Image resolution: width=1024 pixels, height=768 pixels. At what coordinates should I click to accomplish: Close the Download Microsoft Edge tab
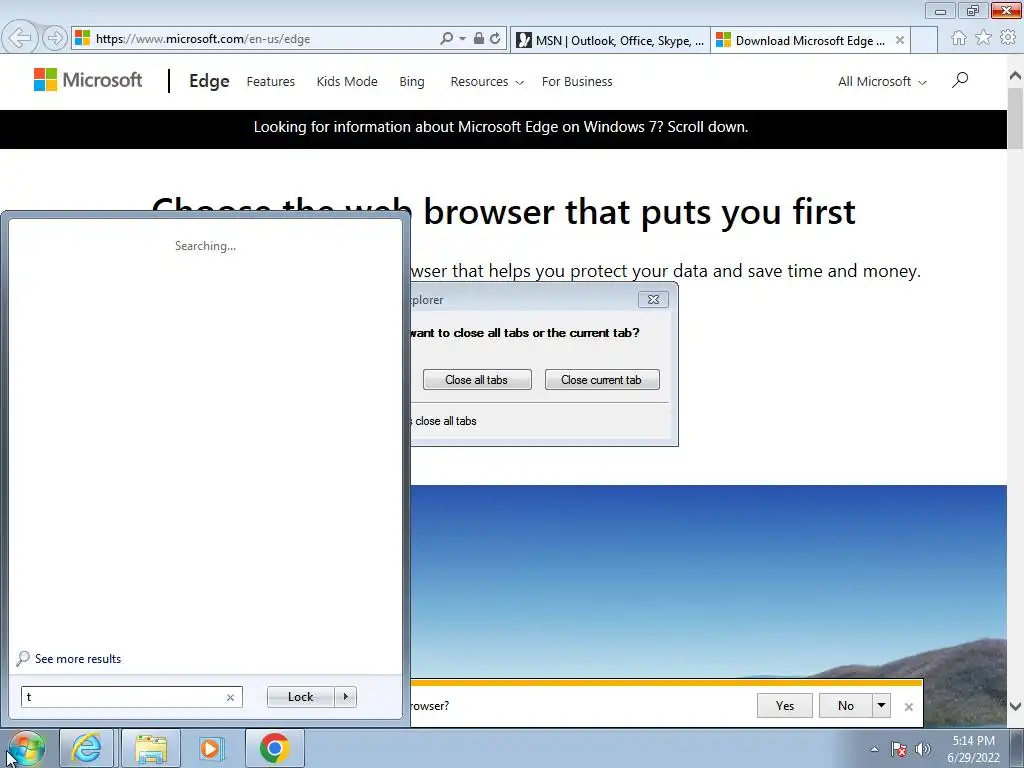tap(900, 40)
